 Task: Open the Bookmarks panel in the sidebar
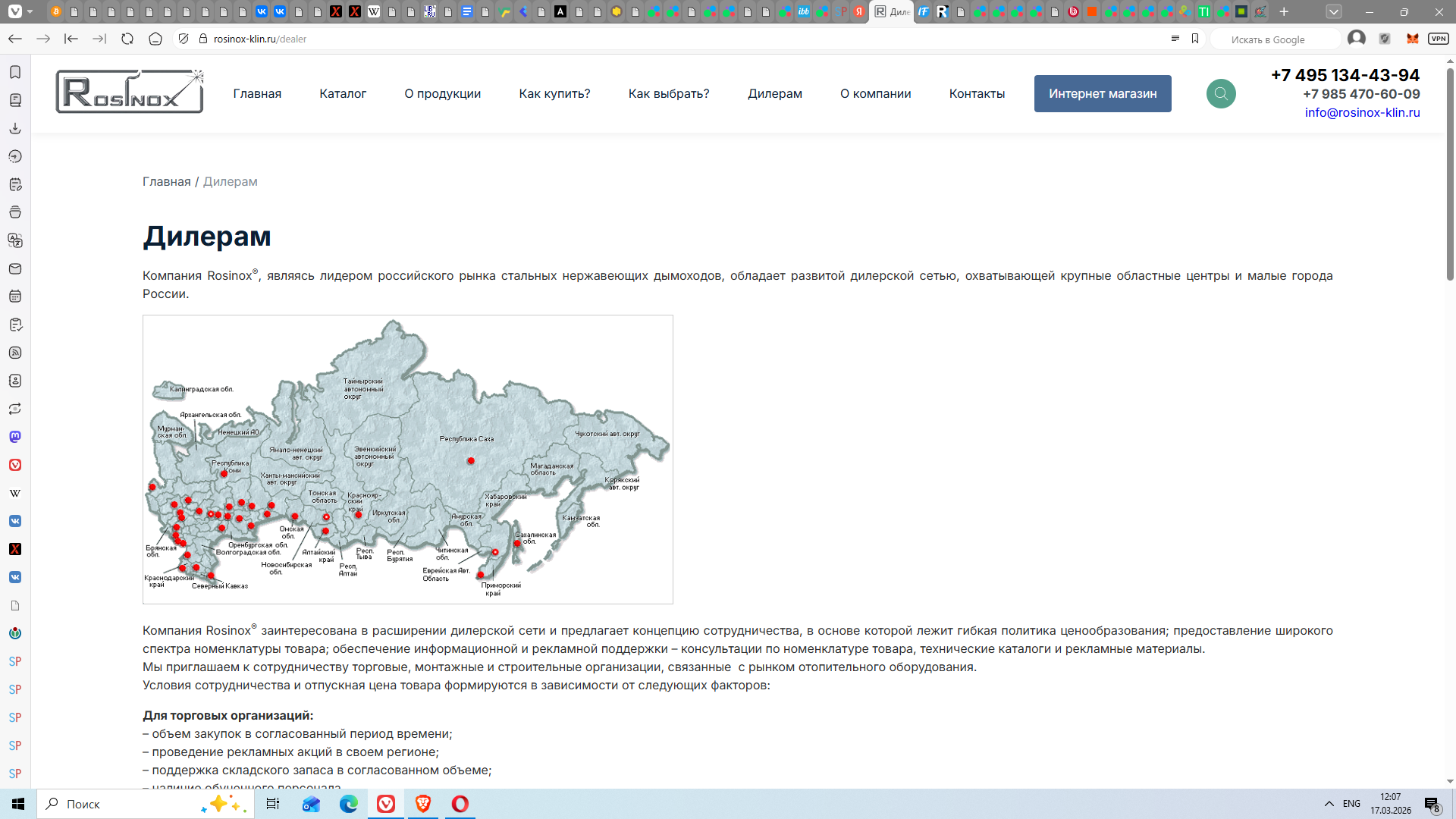pos(15,72)
